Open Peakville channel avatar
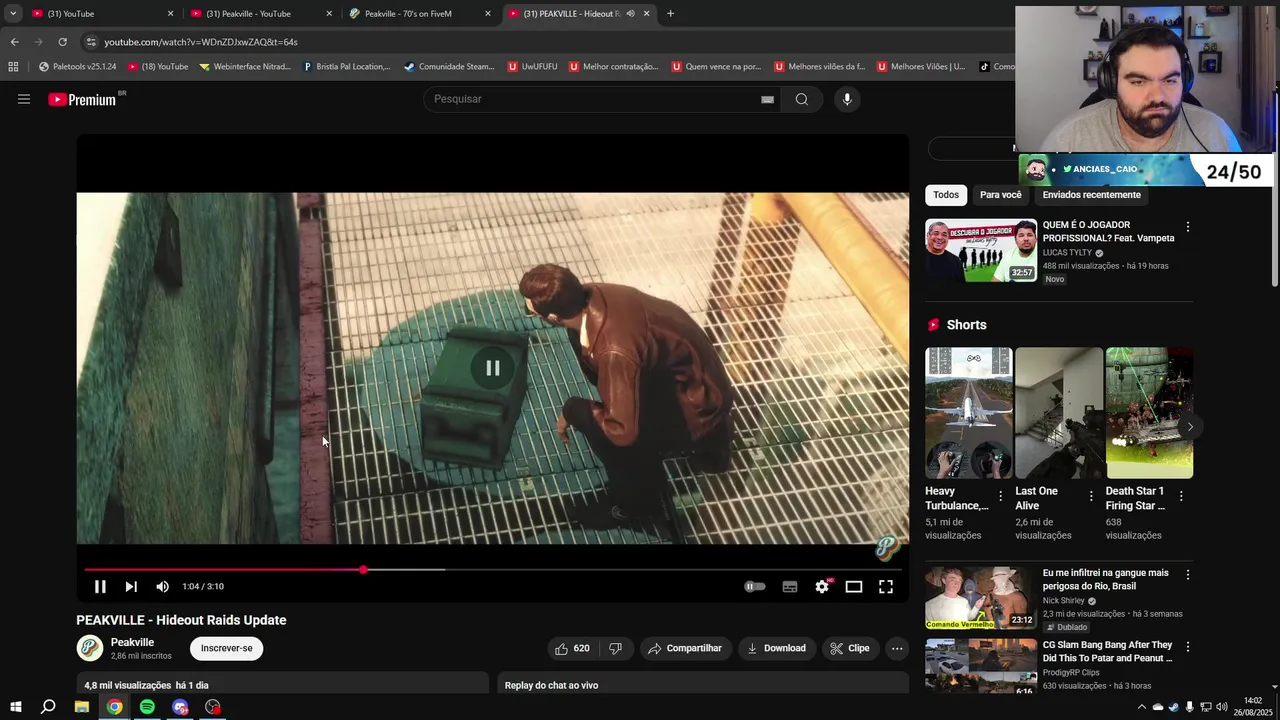The height and width of the screenshot is (720, 1280). (x=90, y=648)
